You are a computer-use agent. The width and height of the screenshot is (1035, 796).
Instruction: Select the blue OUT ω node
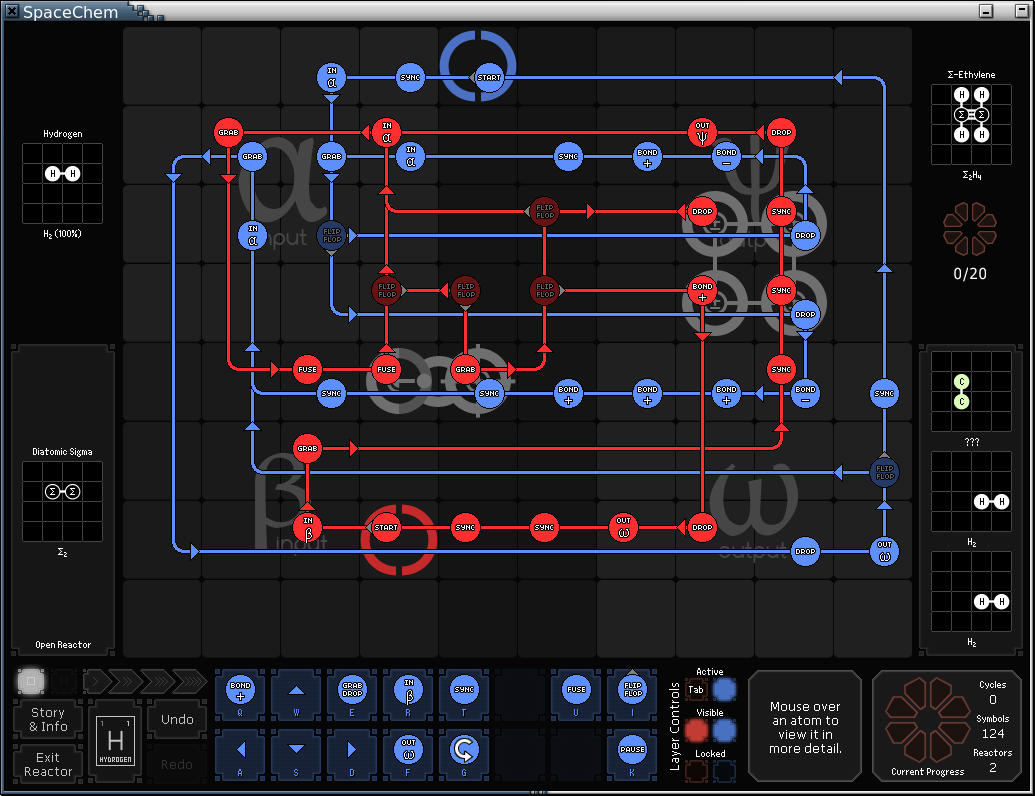pos(884,551)
